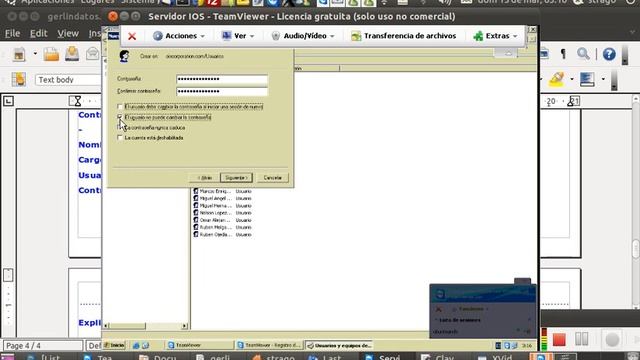The image size is (640, 360).
Task: Switch to 'Usuarios y equipos de...' task on remote taskbar
Action: (x=340, y=345)
